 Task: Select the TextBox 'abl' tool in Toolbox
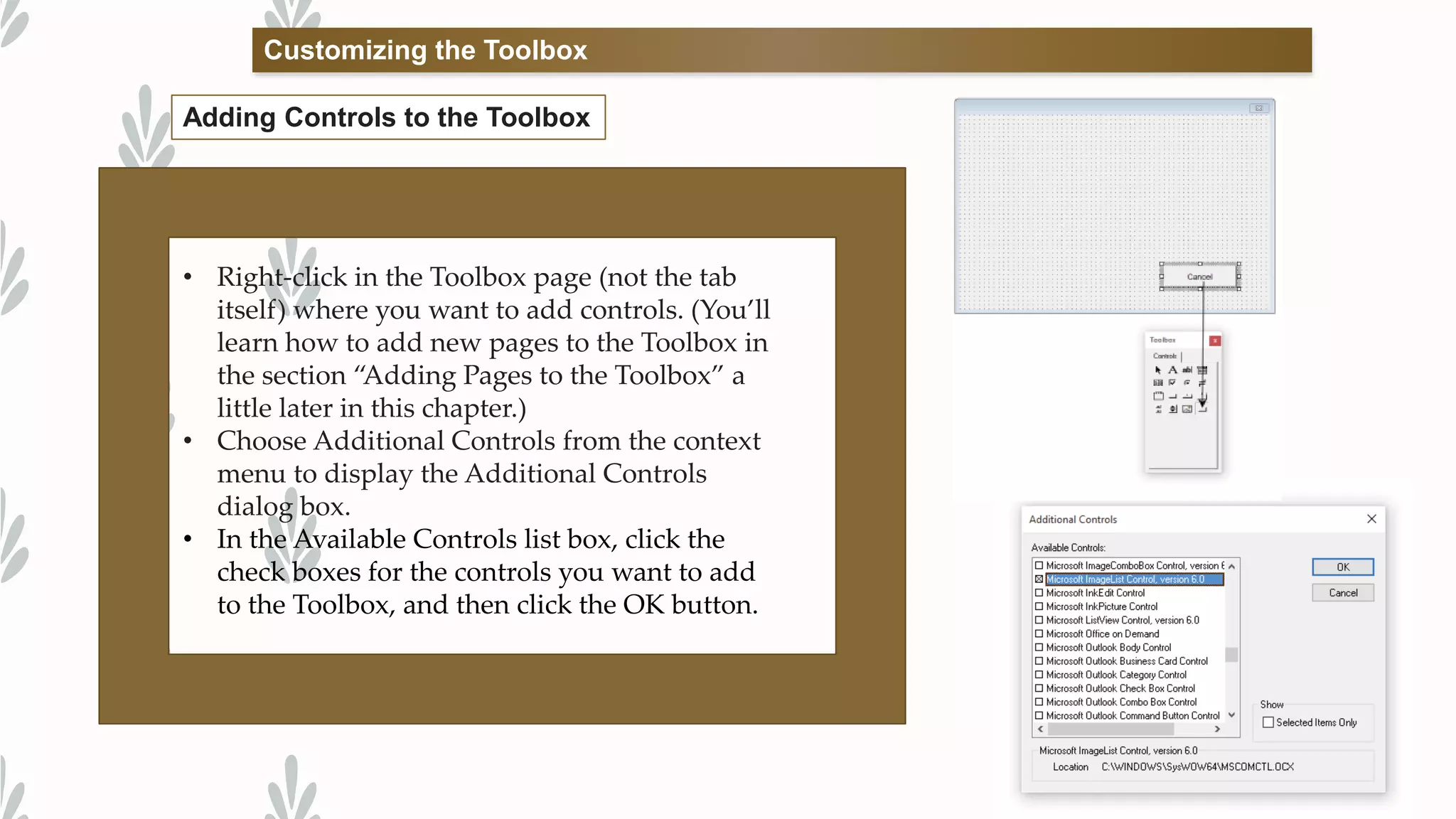click(1187, 370)
